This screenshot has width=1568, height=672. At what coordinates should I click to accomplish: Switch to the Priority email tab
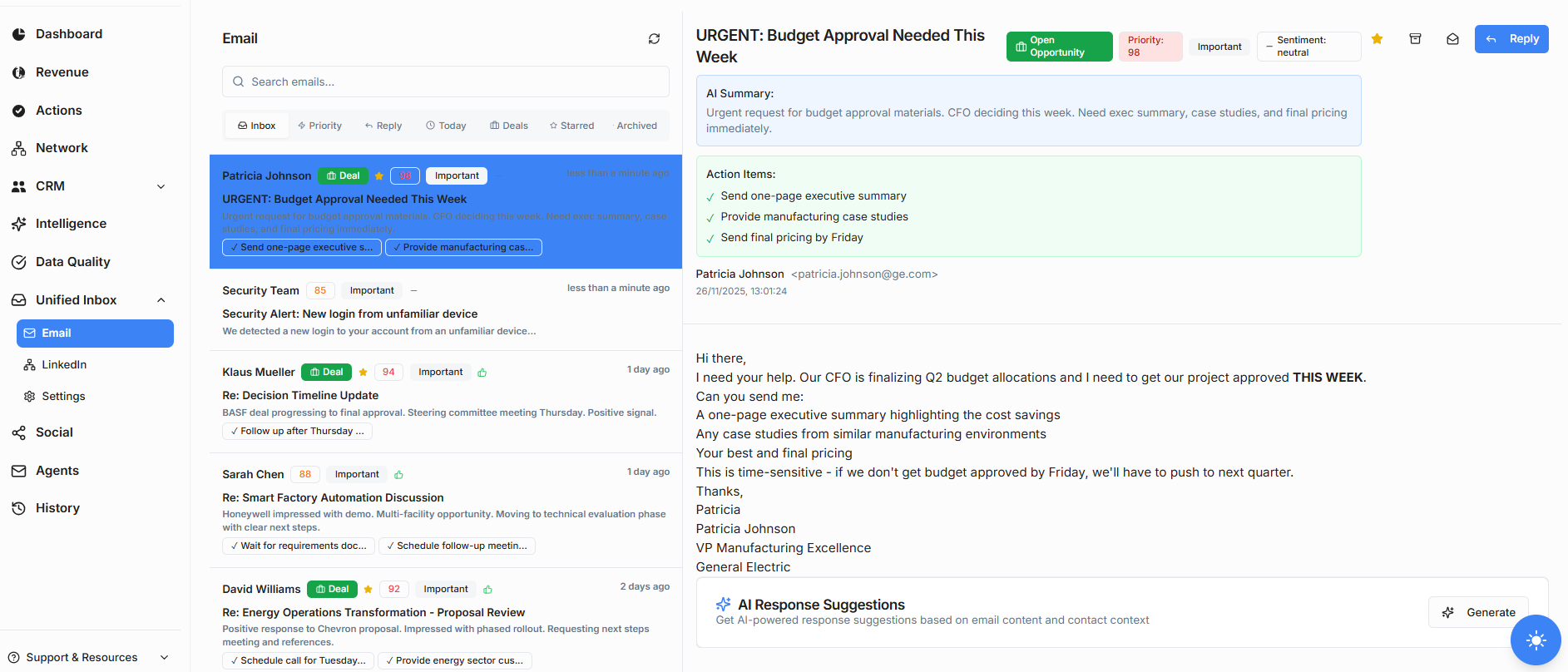(320, 126)
